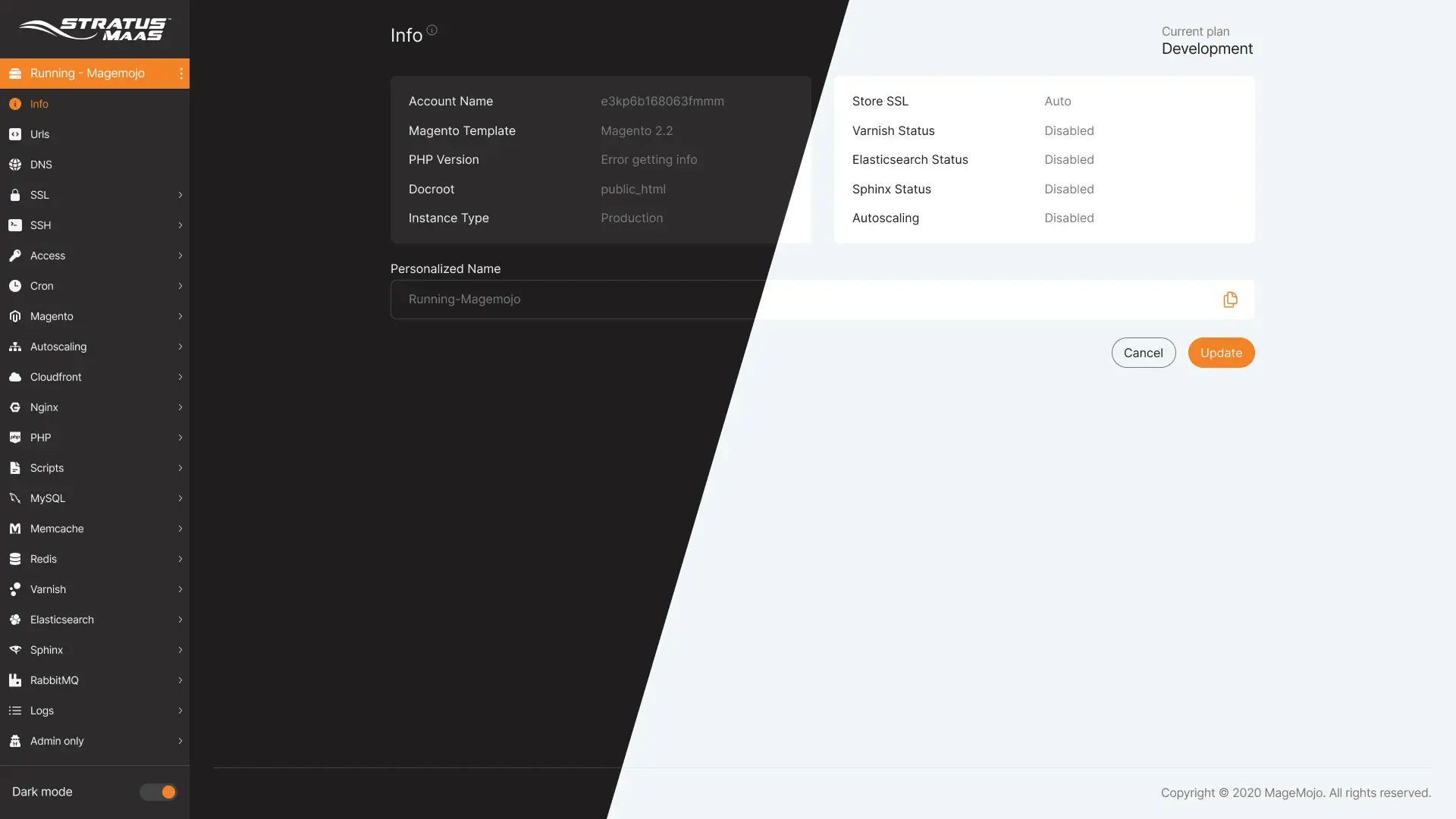The image size is (1456, 819).
Task: Expand the Admin only submenu chevron
Action: click(x=180, y=741)
